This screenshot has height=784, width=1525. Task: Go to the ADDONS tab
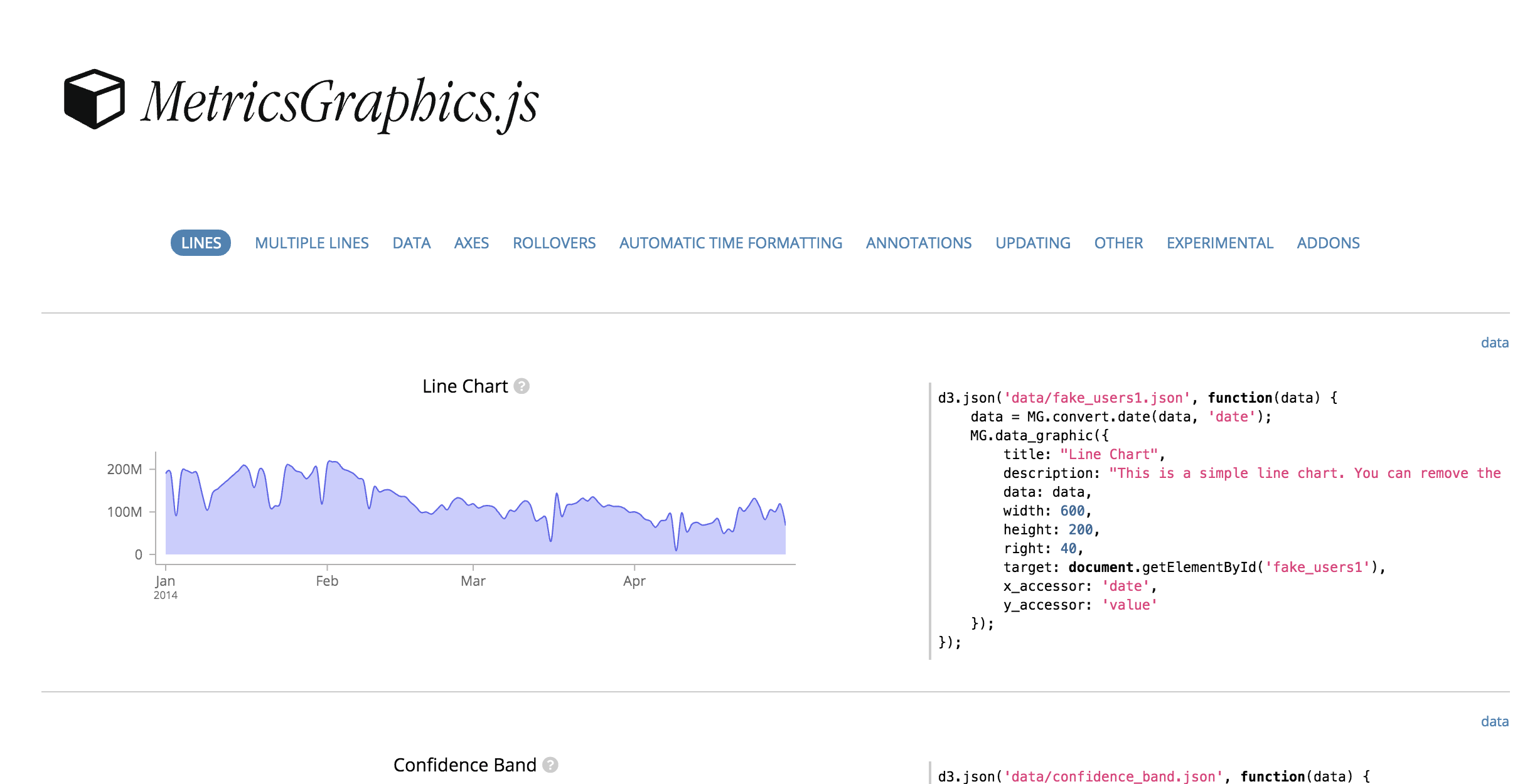1328,243
